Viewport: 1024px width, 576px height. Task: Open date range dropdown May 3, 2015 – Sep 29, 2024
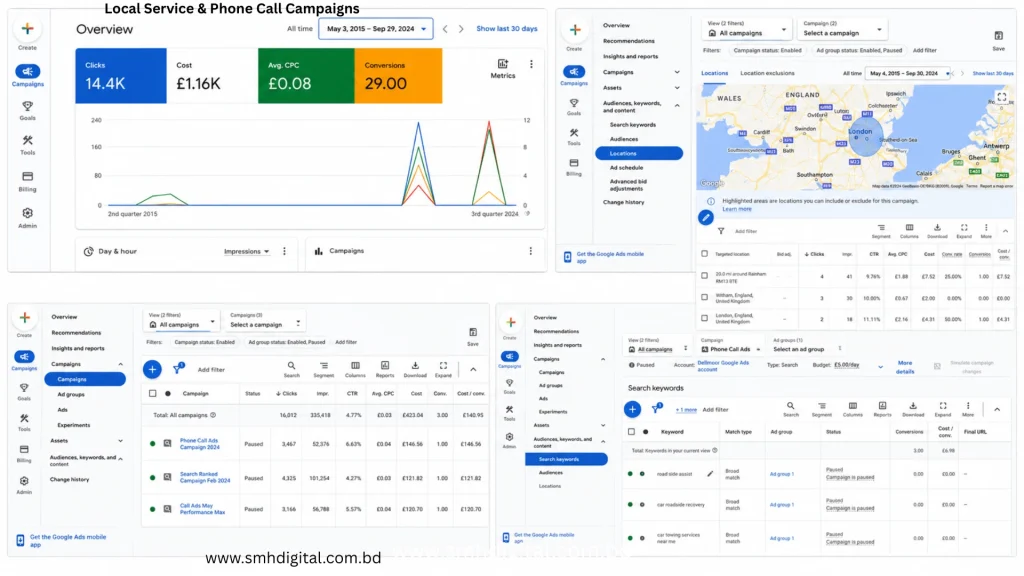coord(376,29)
